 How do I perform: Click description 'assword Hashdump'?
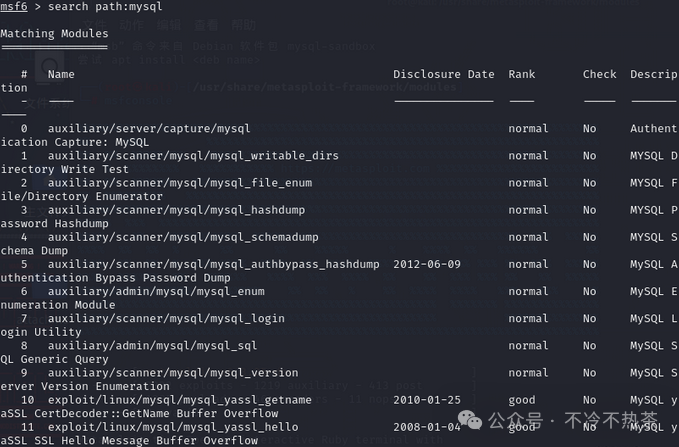click(55, 224)
